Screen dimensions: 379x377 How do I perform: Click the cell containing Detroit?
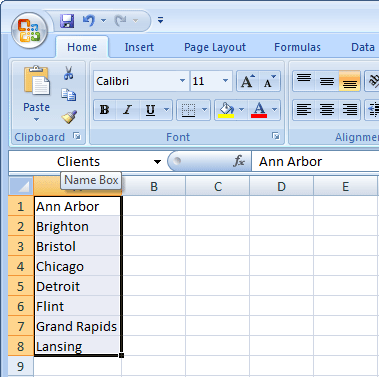tap(78, 286)
